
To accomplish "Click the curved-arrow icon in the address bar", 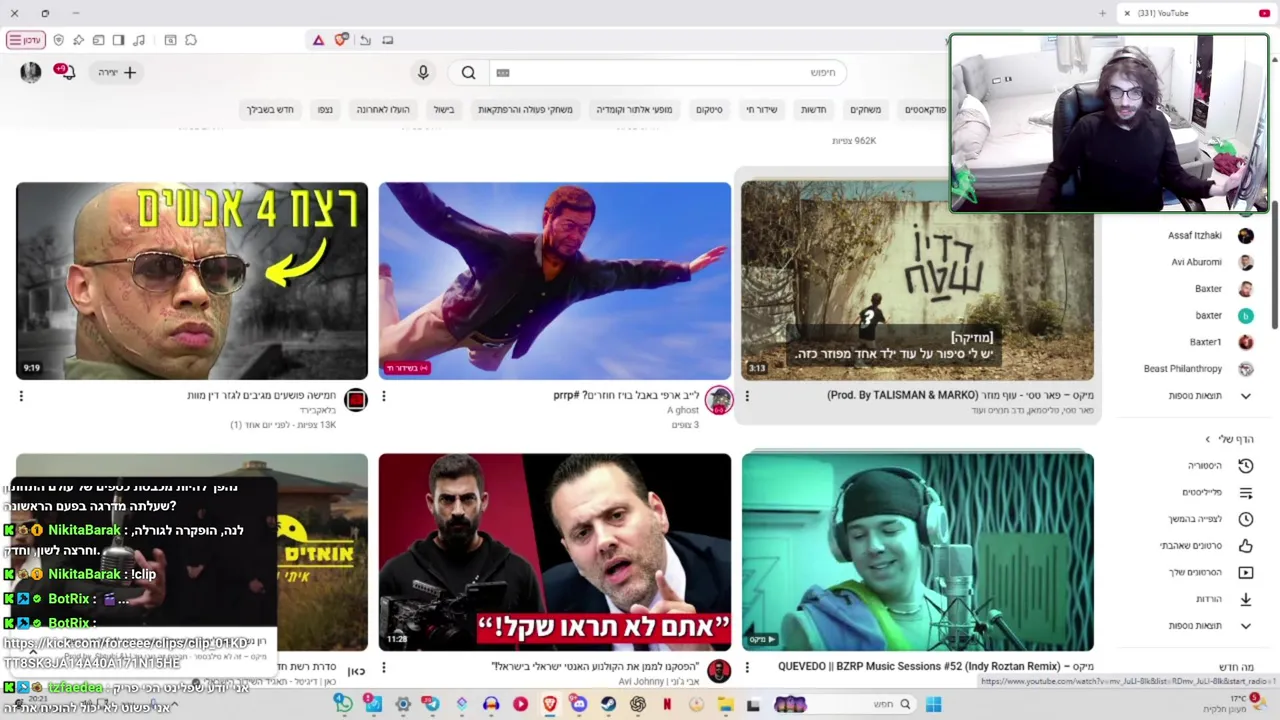I will coord(365,40).
